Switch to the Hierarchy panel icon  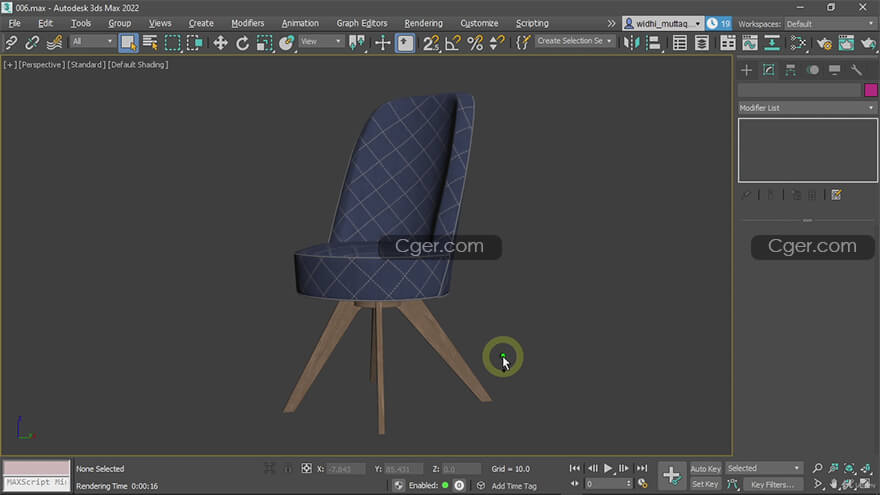(x=790, y=70)
